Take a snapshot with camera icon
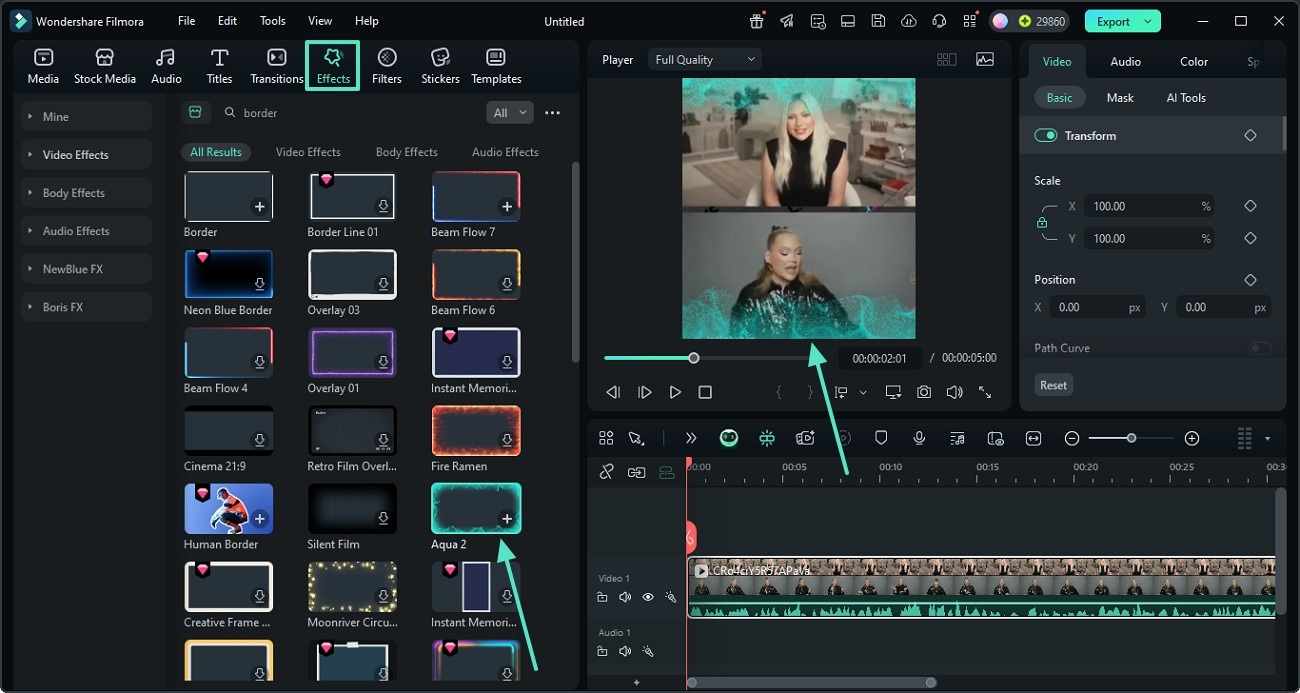Viewport: 1300px width, 693px height. pos(924,392)
